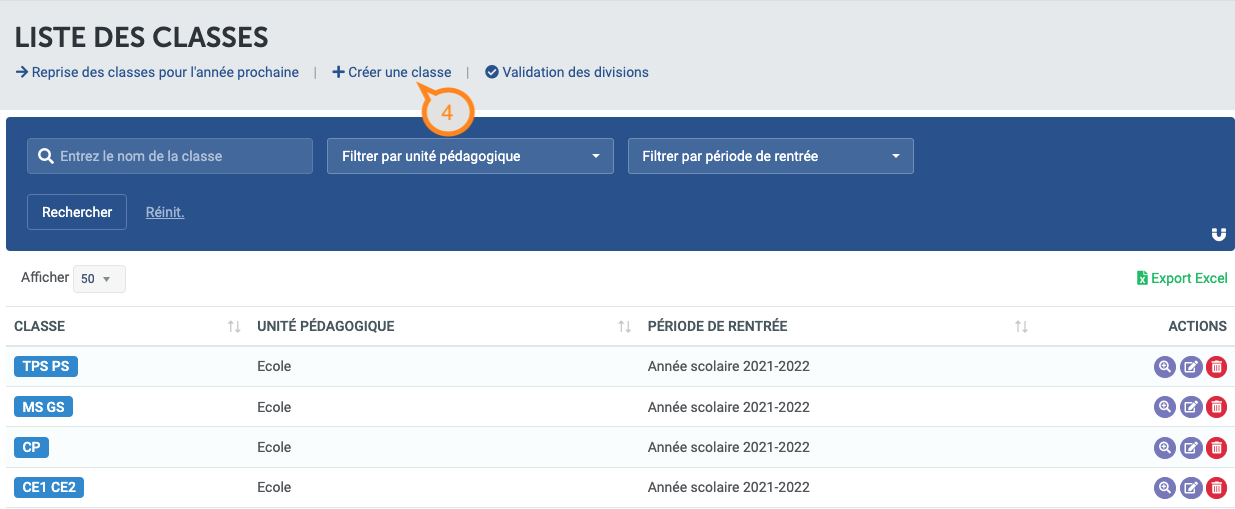Delete the MS GS class
The height and width of the screenshot is (509, 1235).
[x=1216, y=407]
